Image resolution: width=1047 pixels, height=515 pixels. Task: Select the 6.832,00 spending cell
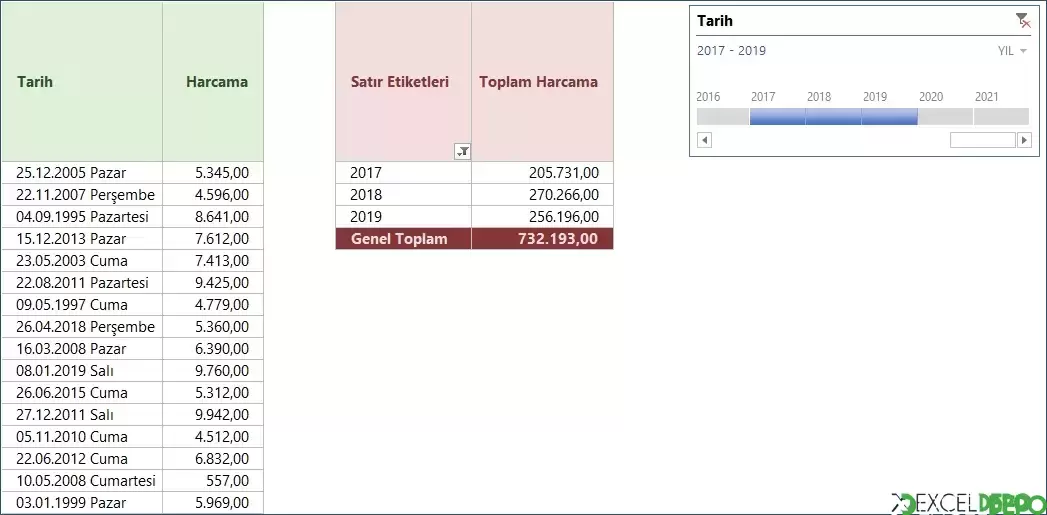(213, 460)
